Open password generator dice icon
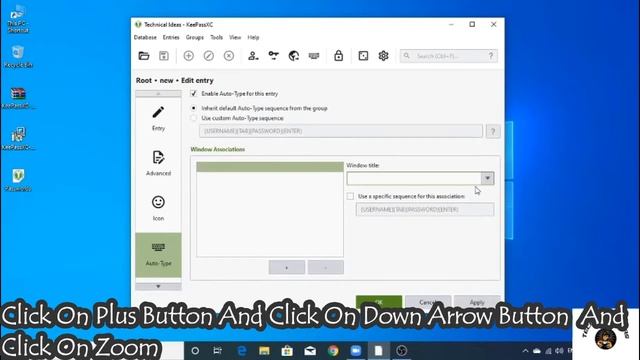Image resolution: width=640 pixels, height=360 pixels. click(363, 56)
